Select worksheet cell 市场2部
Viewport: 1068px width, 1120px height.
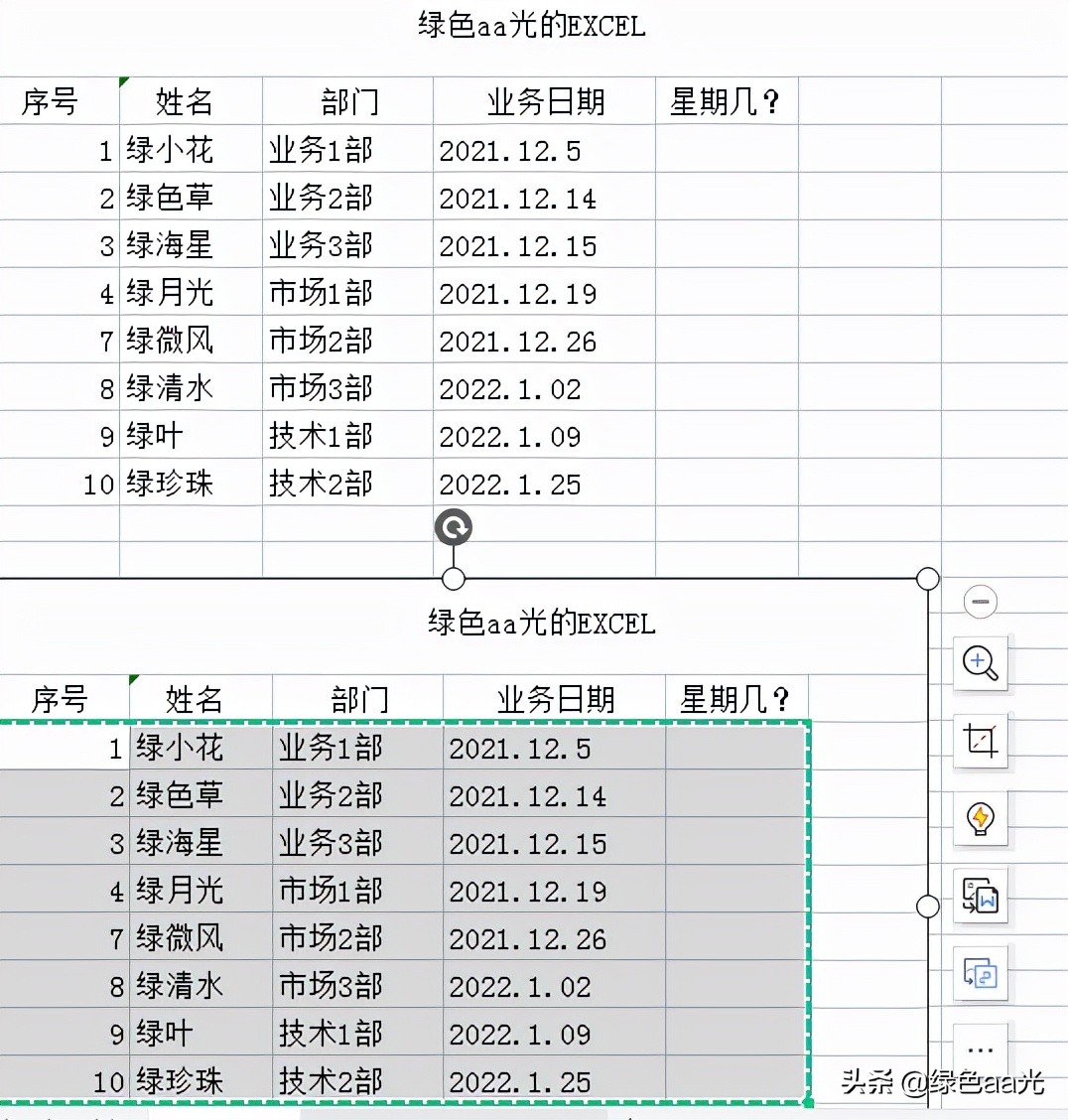347,340
